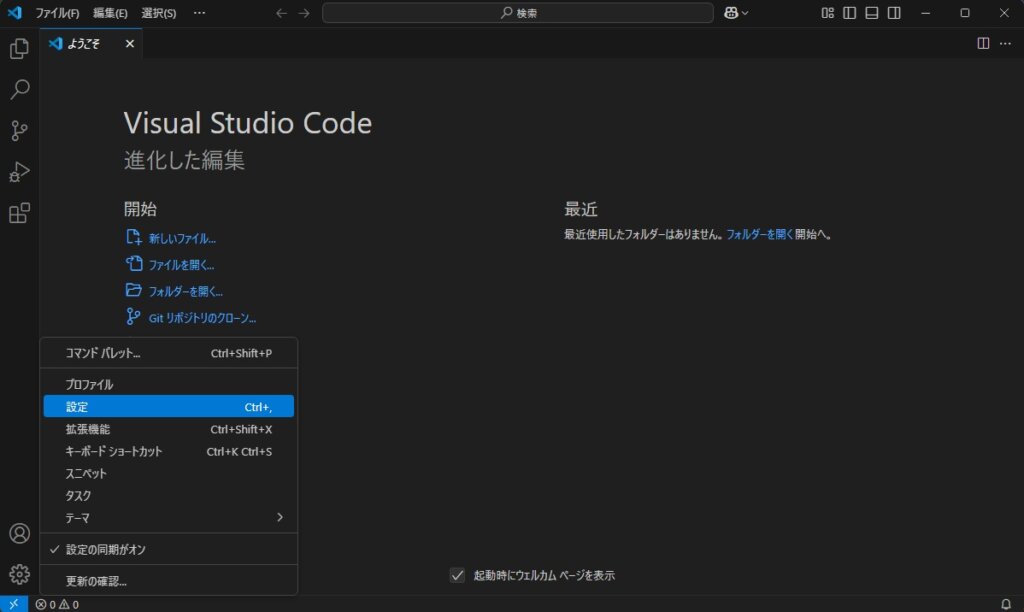Open notifications bell in status bar
This screenshot has height=612, width=1024.
pos(1006,605)
